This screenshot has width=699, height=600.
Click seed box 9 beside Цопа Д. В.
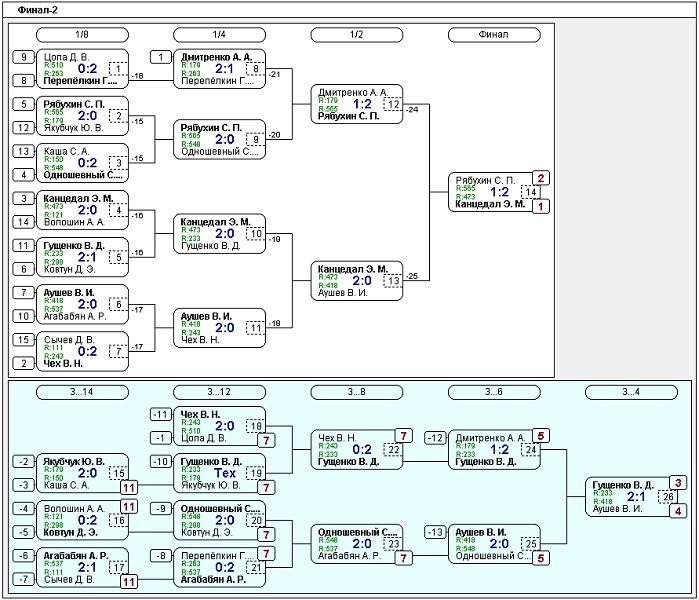click(24, 57)
